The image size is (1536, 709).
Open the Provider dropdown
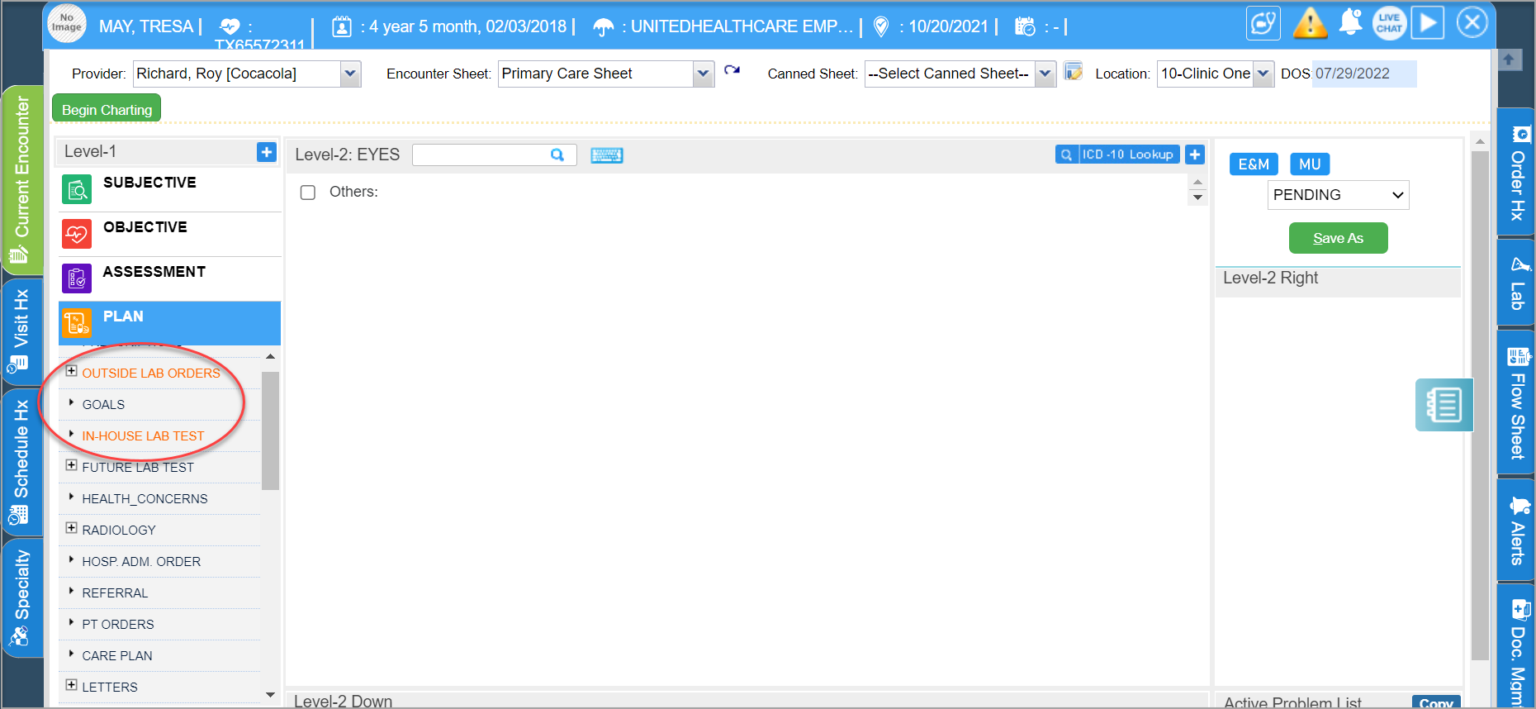click(x=349, y=73)
